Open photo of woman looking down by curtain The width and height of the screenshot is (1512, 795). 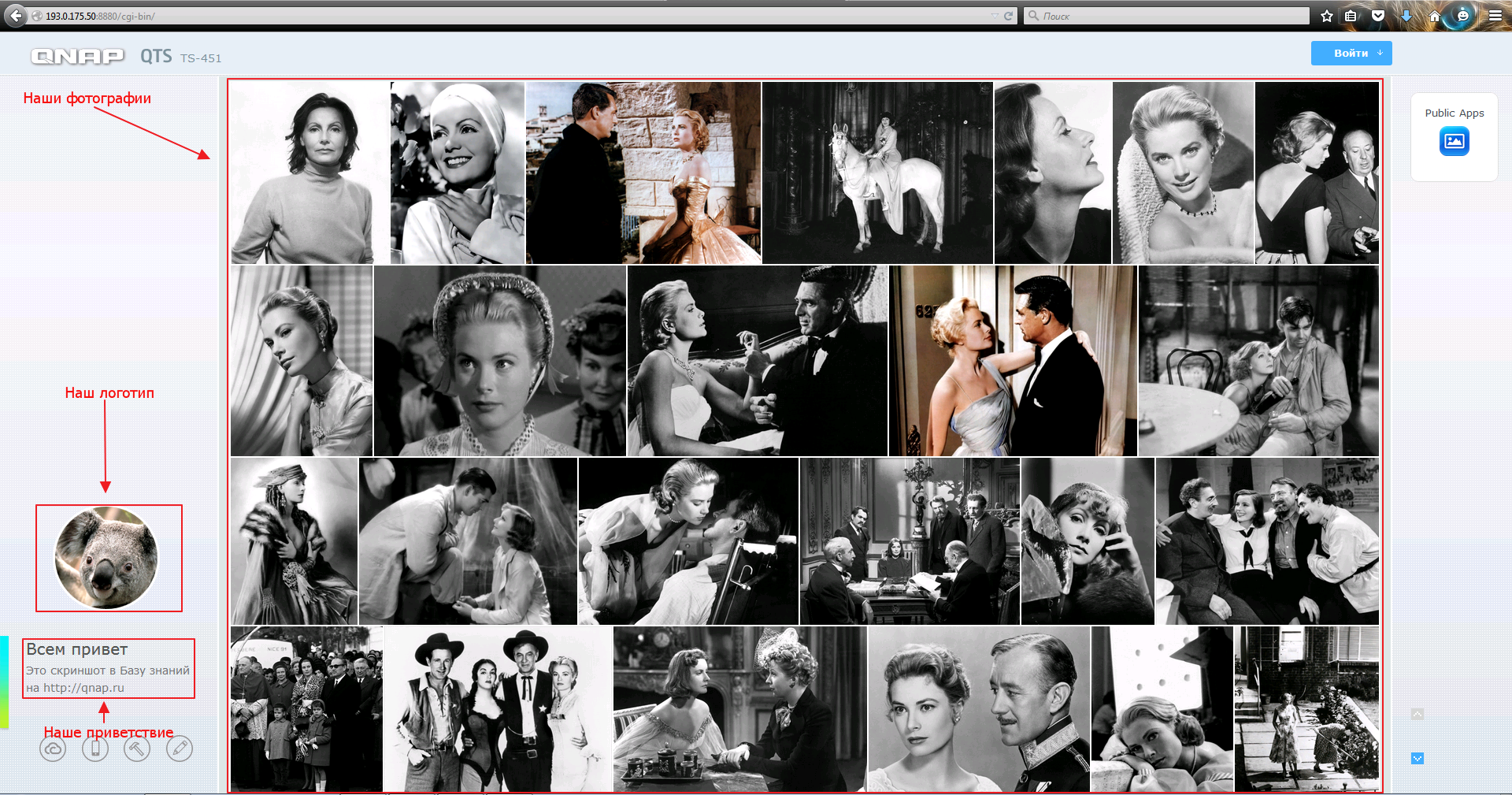click(x=302, y=361)
